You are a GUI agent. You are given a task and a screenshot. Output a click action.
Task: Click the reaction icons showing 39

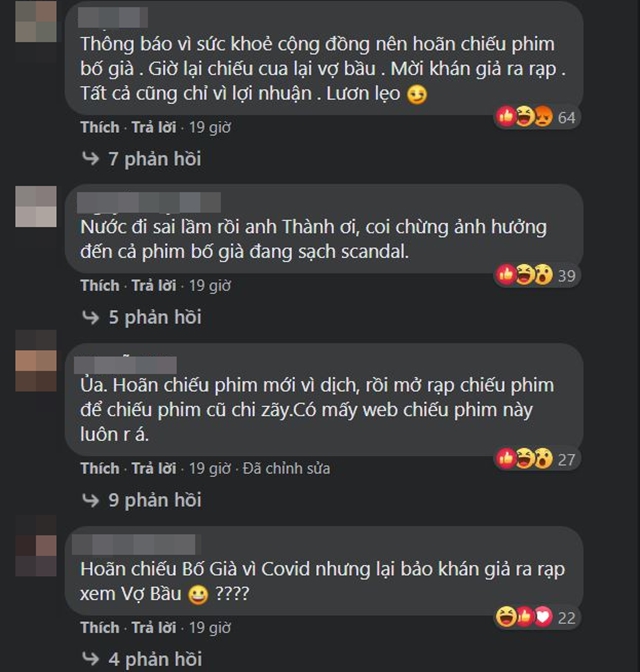[x=536, y=275]
